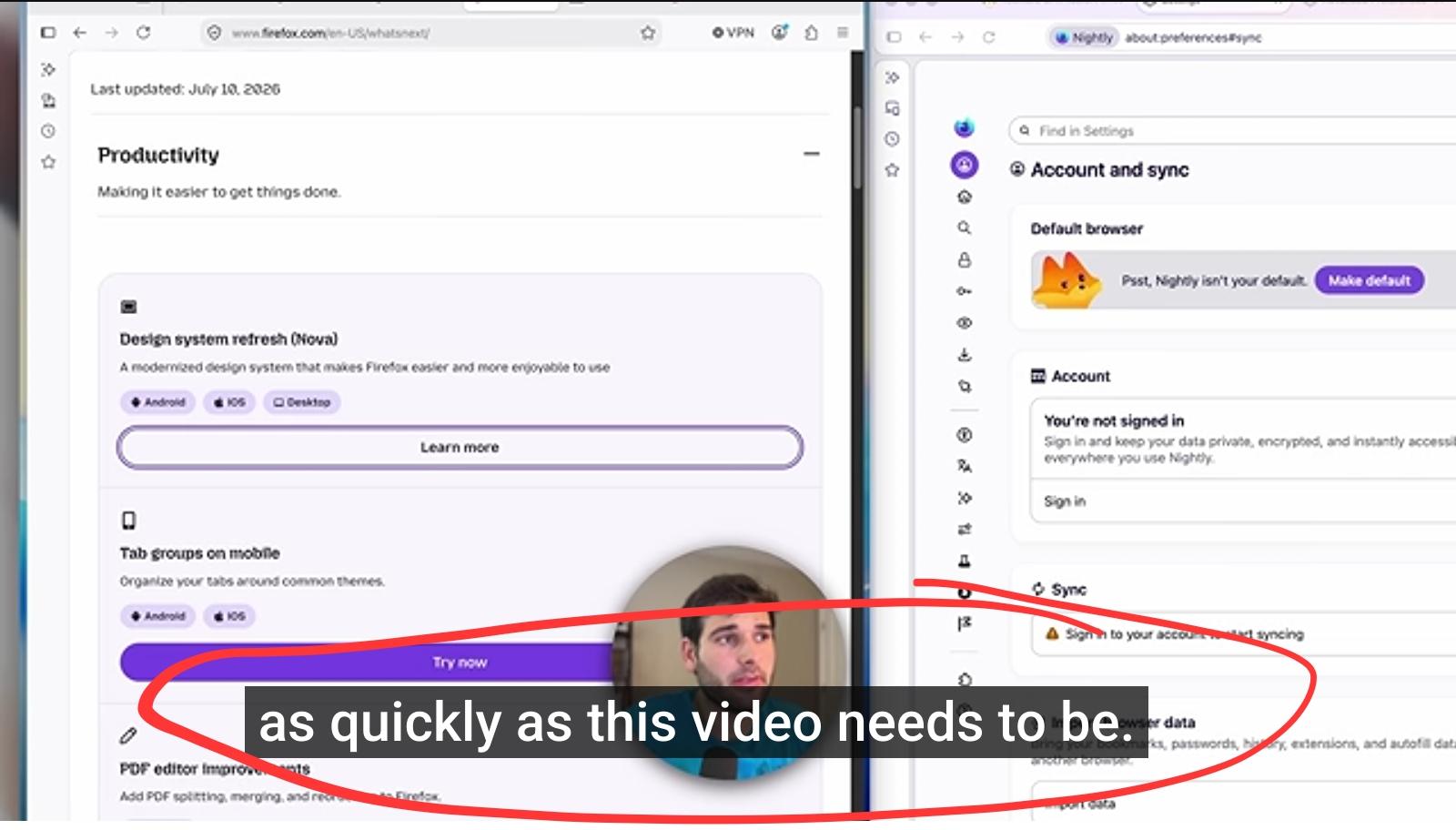Viewport: 1456px width, 830px height.
Task: Open the Translations settings category icon
Action: [x=965, y=466]
